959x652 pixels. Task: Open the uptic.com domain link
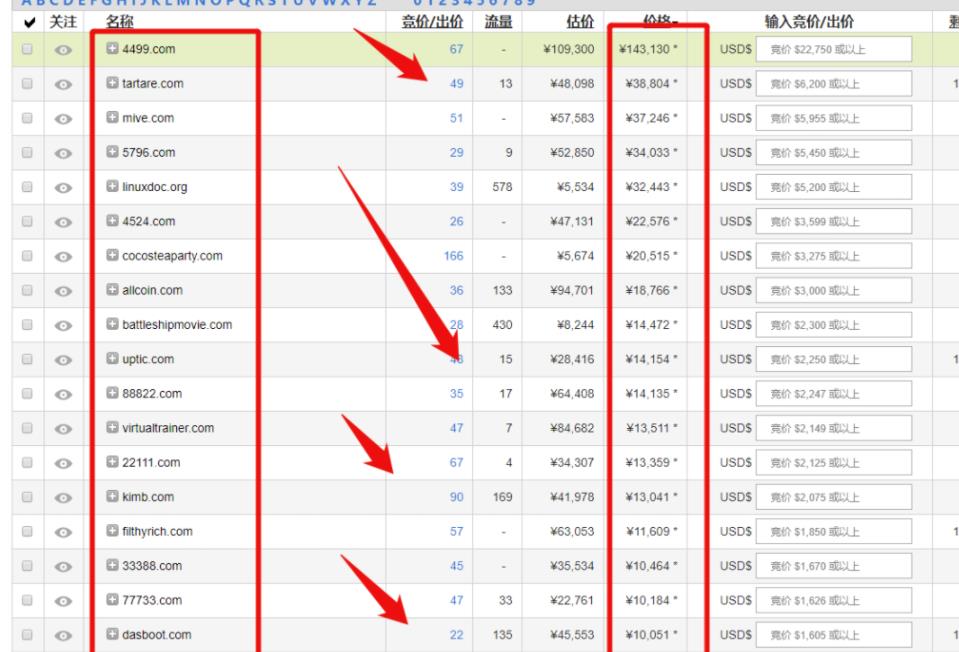click(x=150, y=360)
